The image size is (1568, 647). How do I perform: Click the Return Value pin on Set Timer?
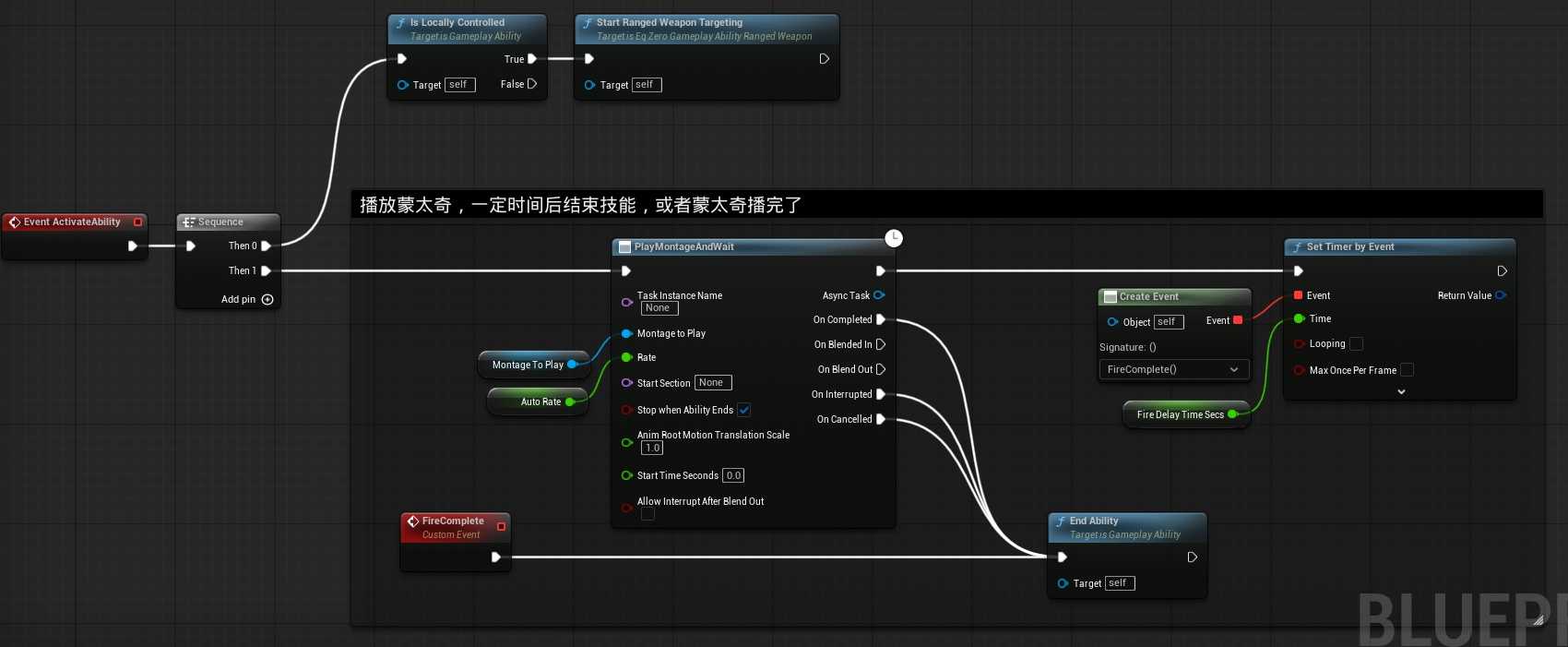(x=1501, y=295)
